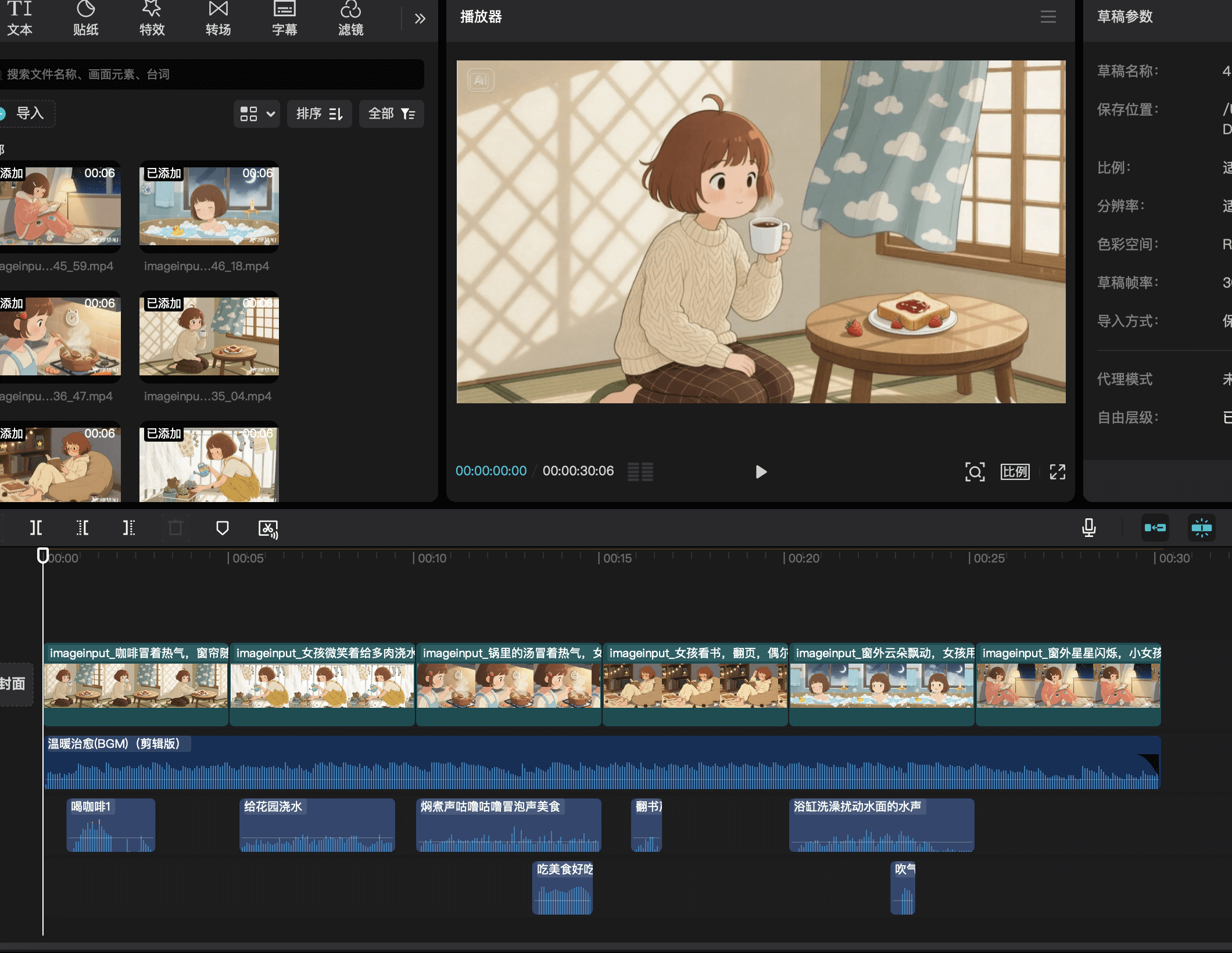
Task: Click the 导入 import button
Action: point(28,113)
